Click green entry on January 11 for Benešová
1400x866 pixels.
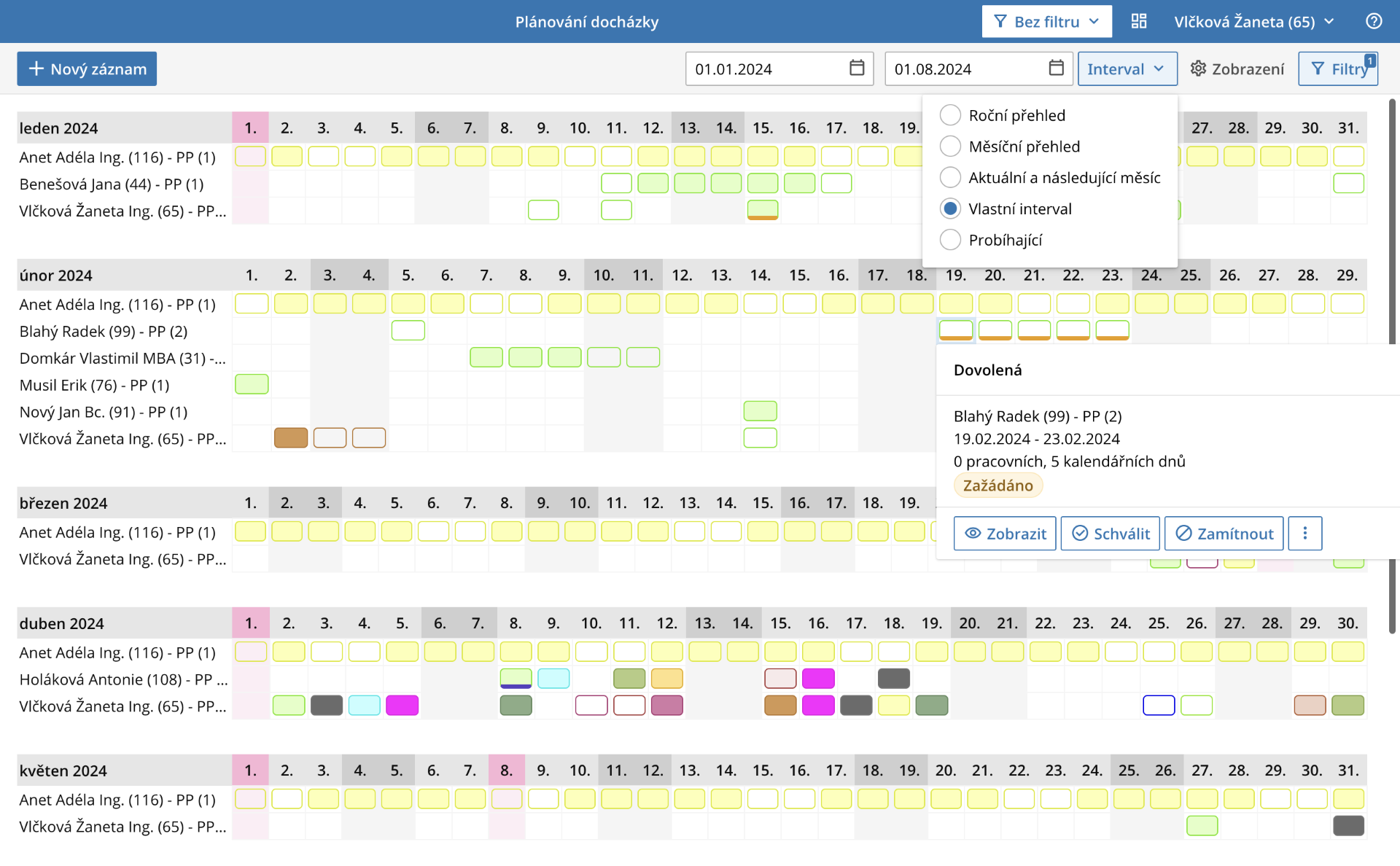tap(617, 183)
